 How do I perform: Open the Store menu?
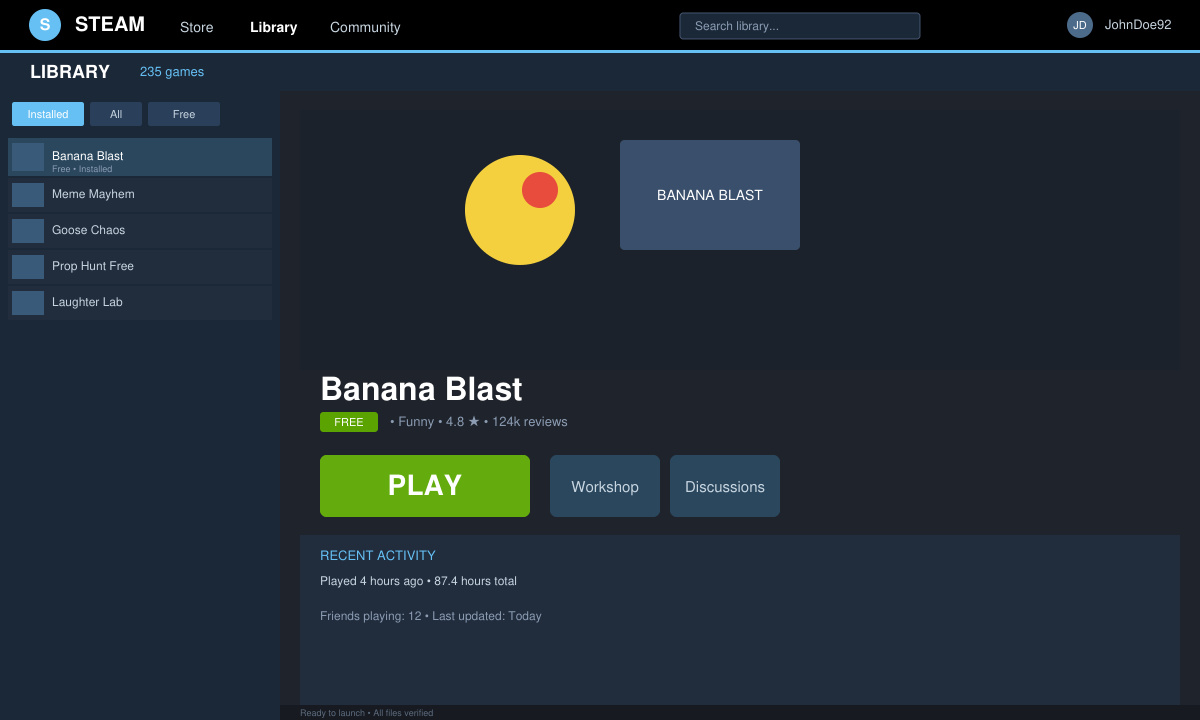coord(197,27)
